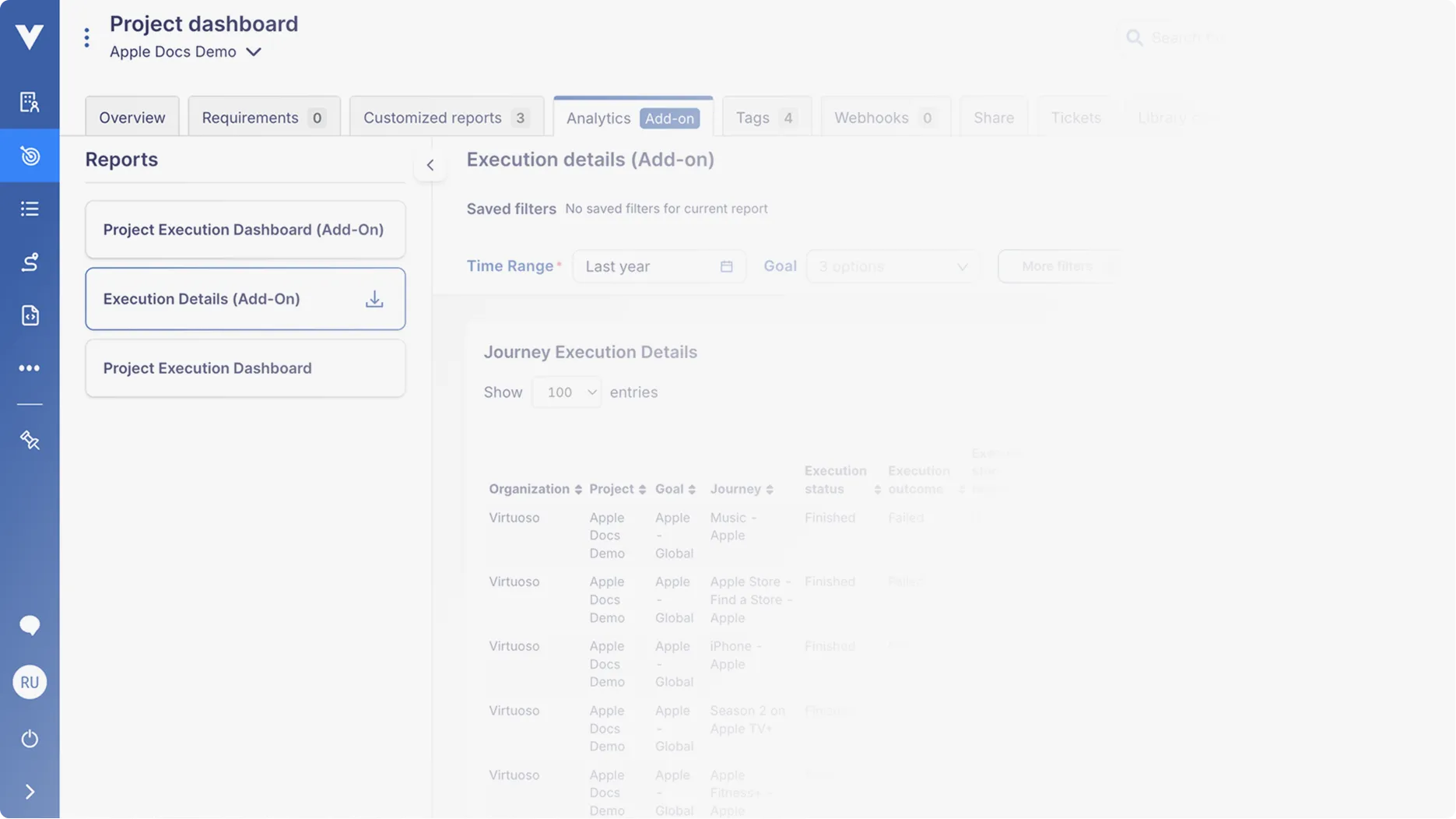Open the Last year time range field
Screen dimensions: 1456x819
pyautogui.click(x=658, y=266)
